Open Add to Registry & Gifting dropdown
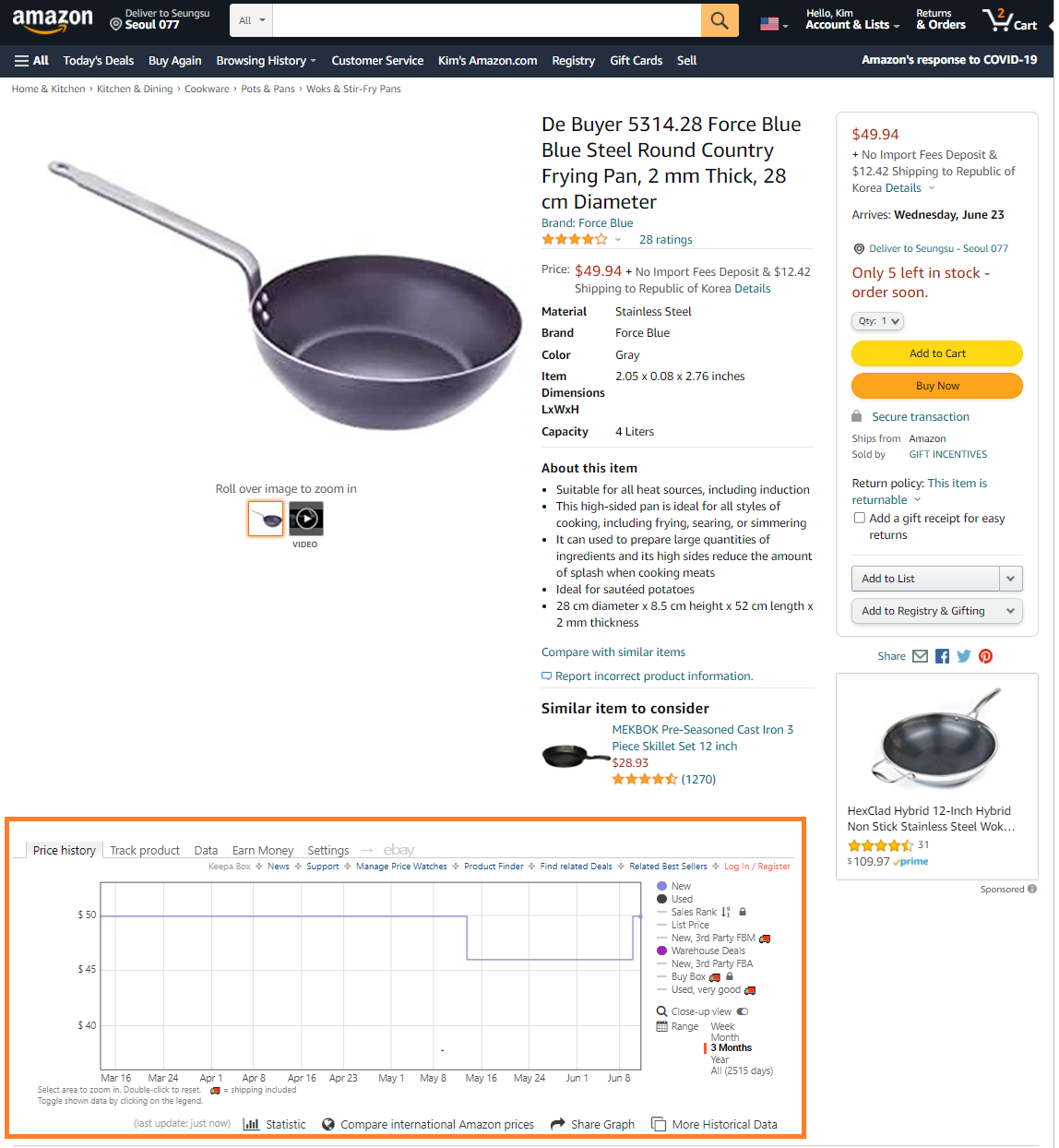The image size is (1059, 1148). (936, 611)
